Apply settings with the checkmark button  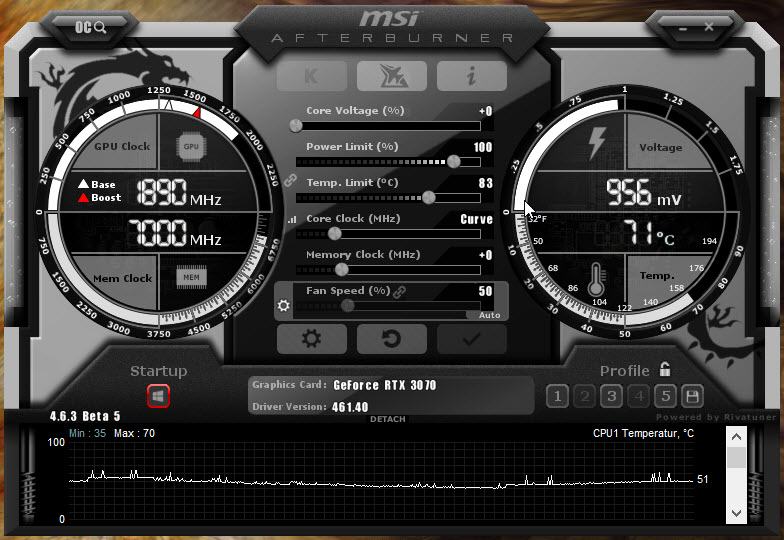click(x=472, y=339)
